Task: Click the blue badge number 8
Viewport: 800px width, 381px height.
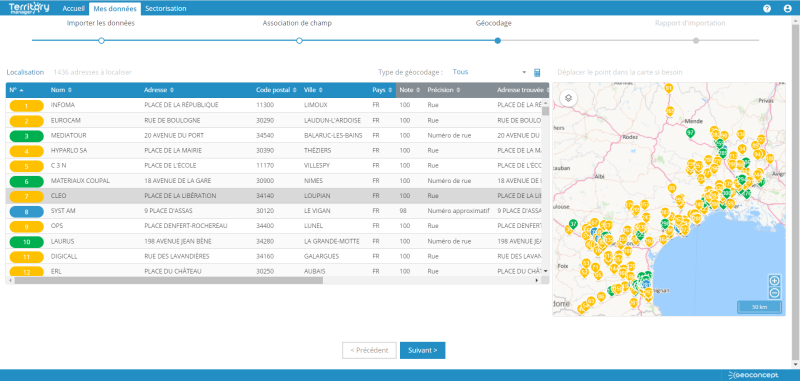Action: point(27,211)
